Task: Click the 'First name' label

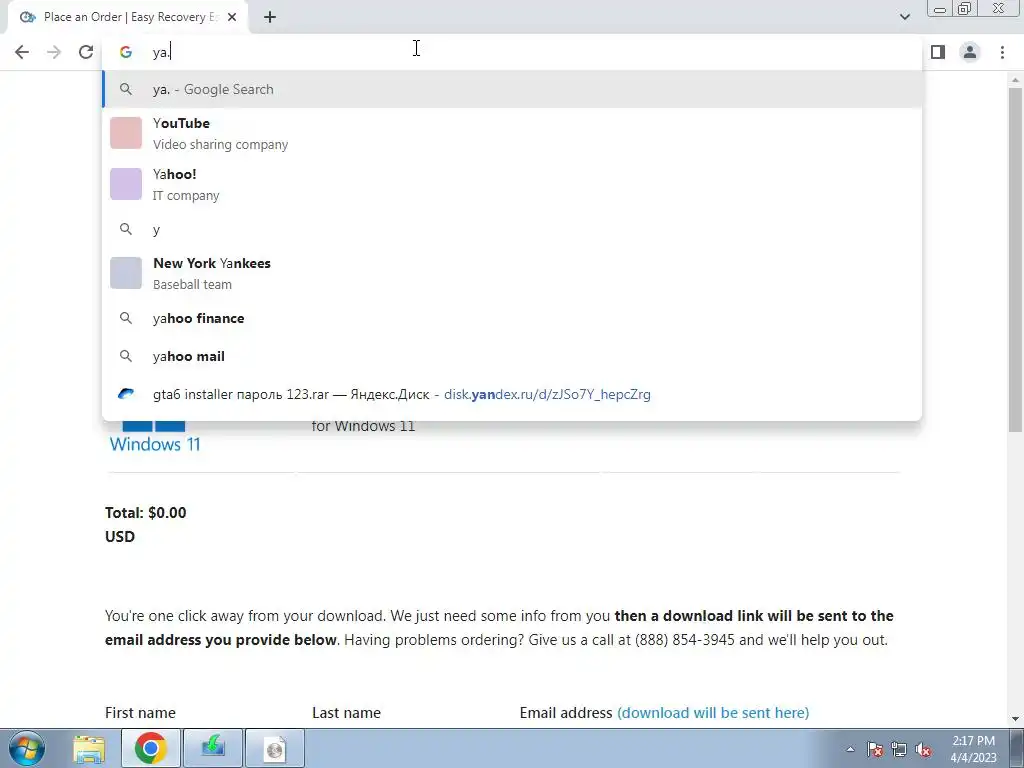Action: 140,712
